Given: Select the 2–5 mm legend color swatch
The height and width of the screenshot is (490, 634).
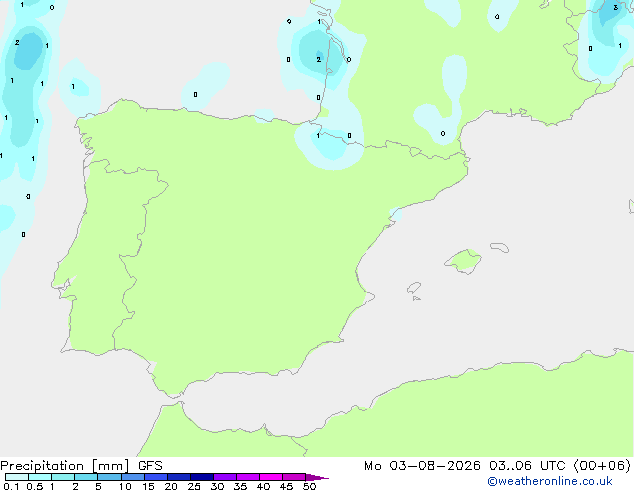Looking at the screenshot, I should pyautogui.click(x=86, y=477).
